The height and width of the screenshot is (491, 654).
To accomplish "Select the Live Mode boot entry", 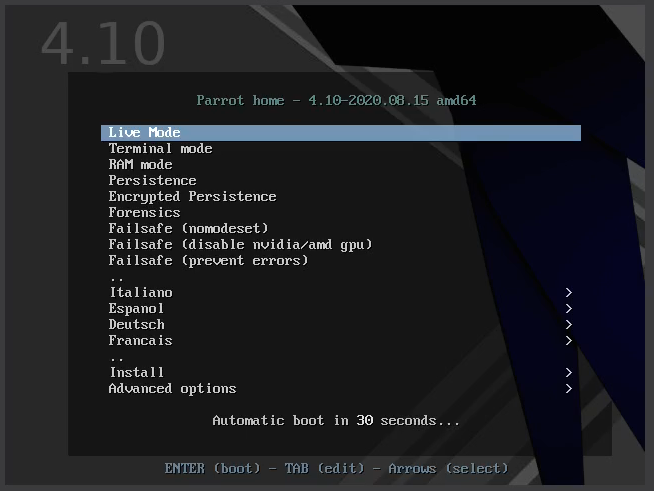I will click(341, 133).
